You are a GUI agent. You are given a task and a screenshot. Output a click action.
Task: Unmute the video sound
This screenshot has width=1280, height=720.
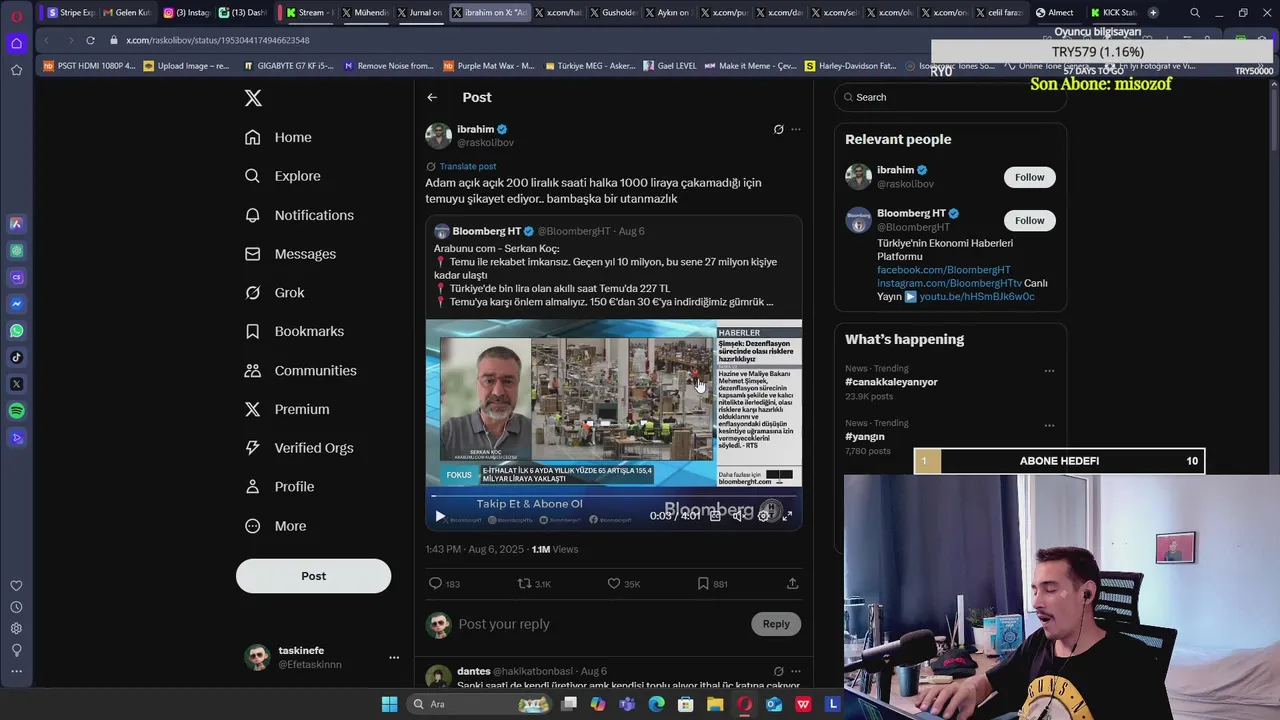coord(739,516)
